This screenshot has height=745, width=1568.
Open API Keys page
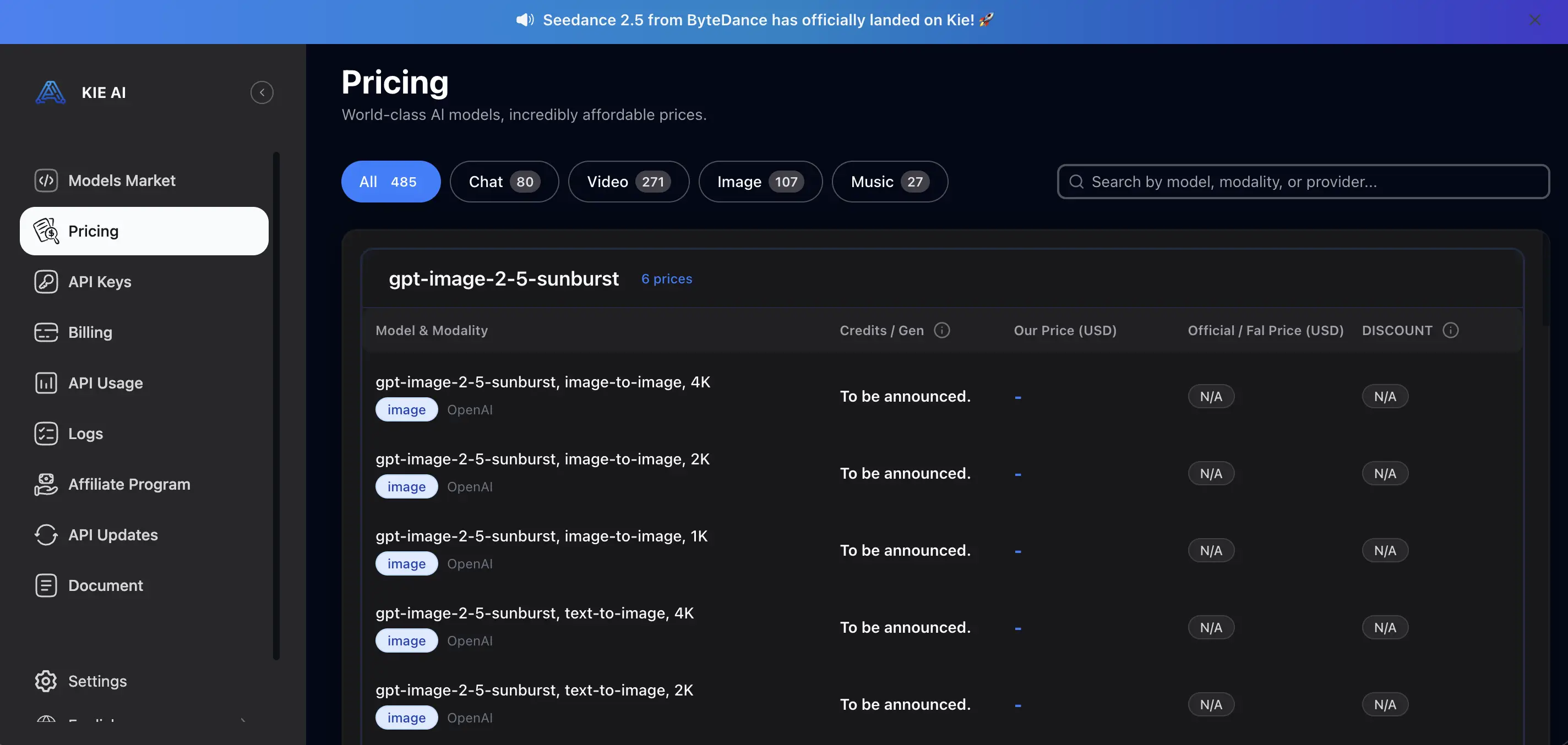point(144,282)
